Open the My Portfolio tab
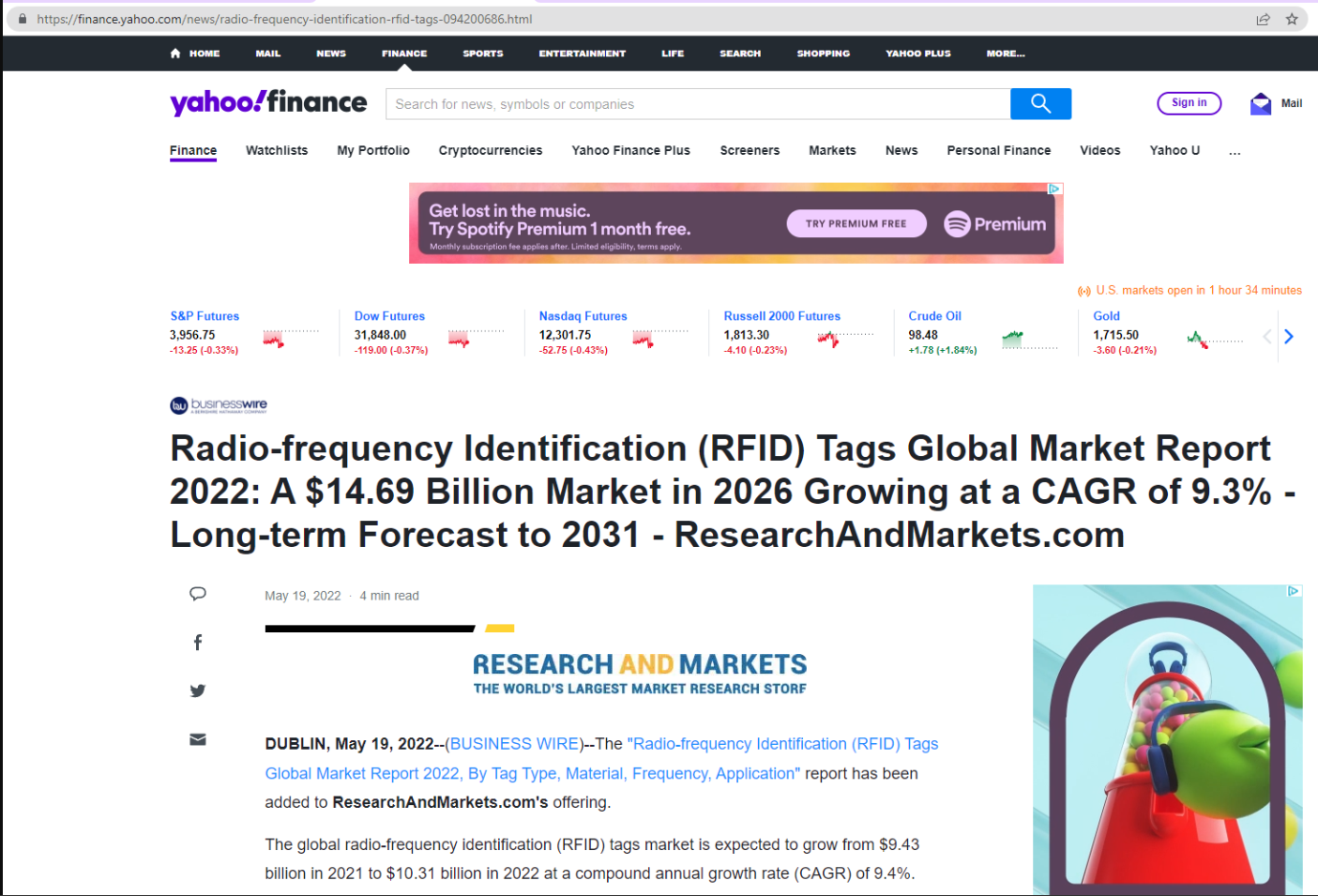 (x=373, y=150)
